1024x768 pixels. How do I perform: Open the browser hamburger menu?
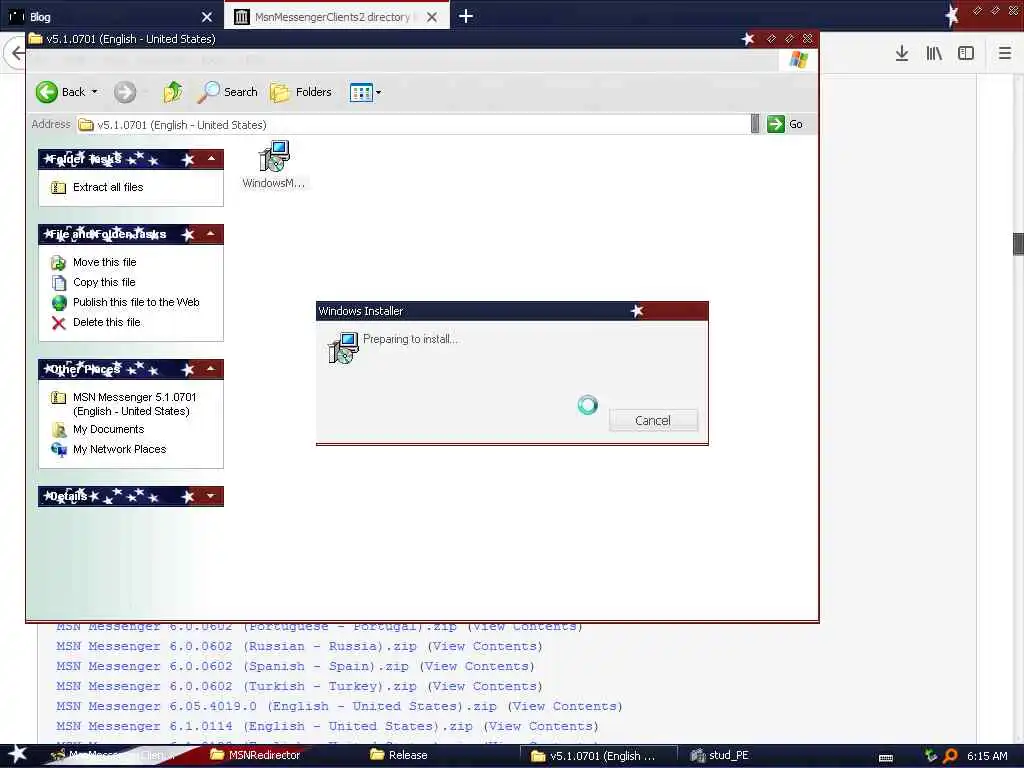pos(1005,54)
